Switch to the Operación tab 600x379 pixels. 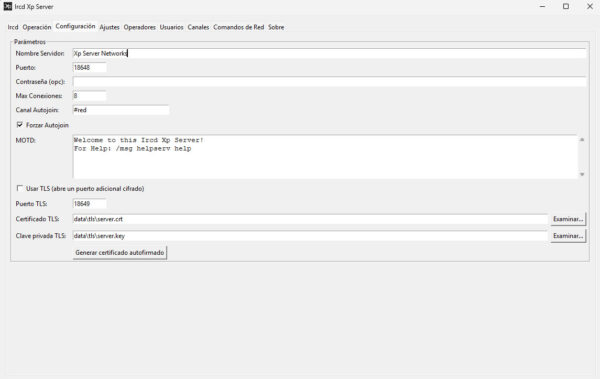37,27
